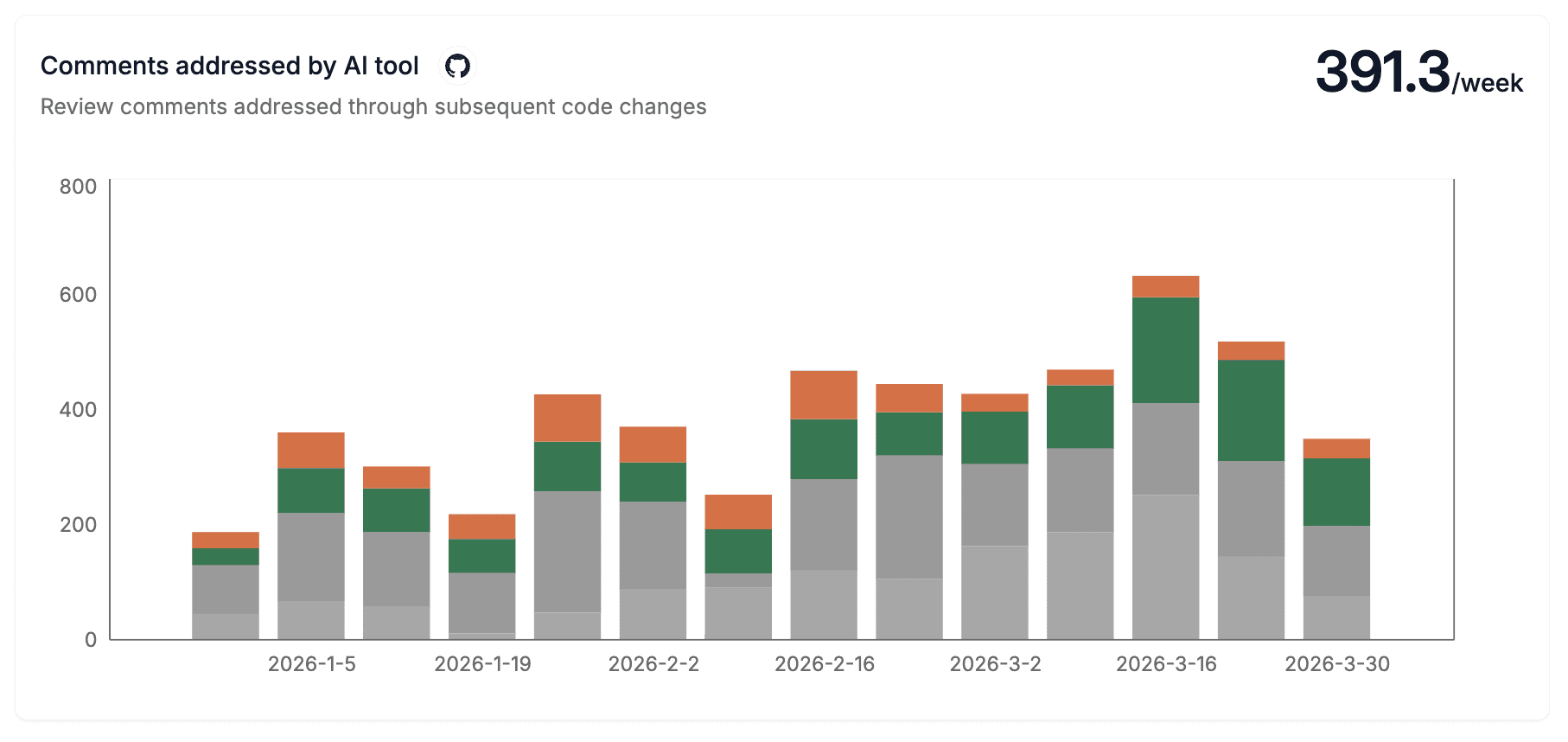Click the 'Comments addressed by AI tool' title
The width and height of the screenshot is (1568, 742).
(x=230, y=66)
